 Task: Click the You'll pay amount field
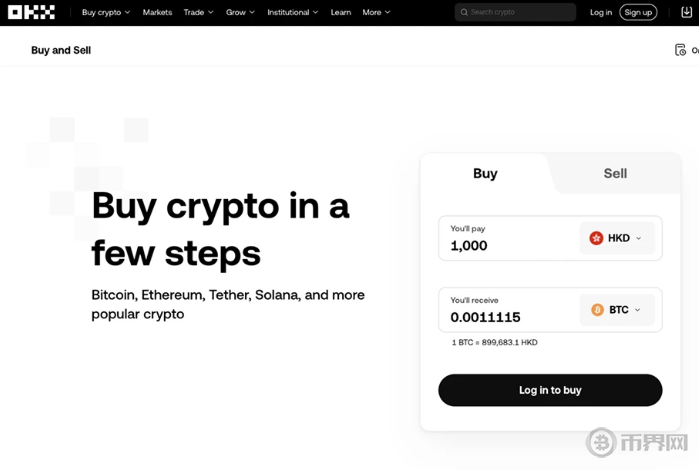click(505, 245)
